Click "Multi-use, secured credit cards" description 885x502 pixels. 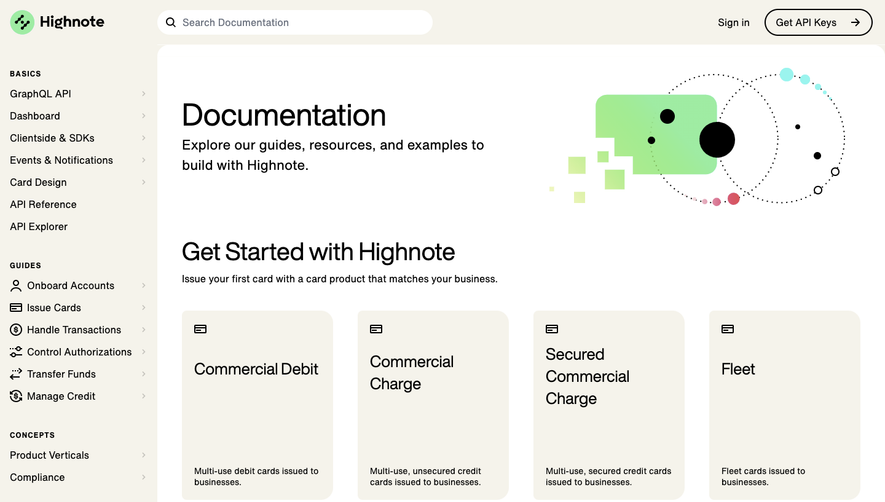pos(608,477)
